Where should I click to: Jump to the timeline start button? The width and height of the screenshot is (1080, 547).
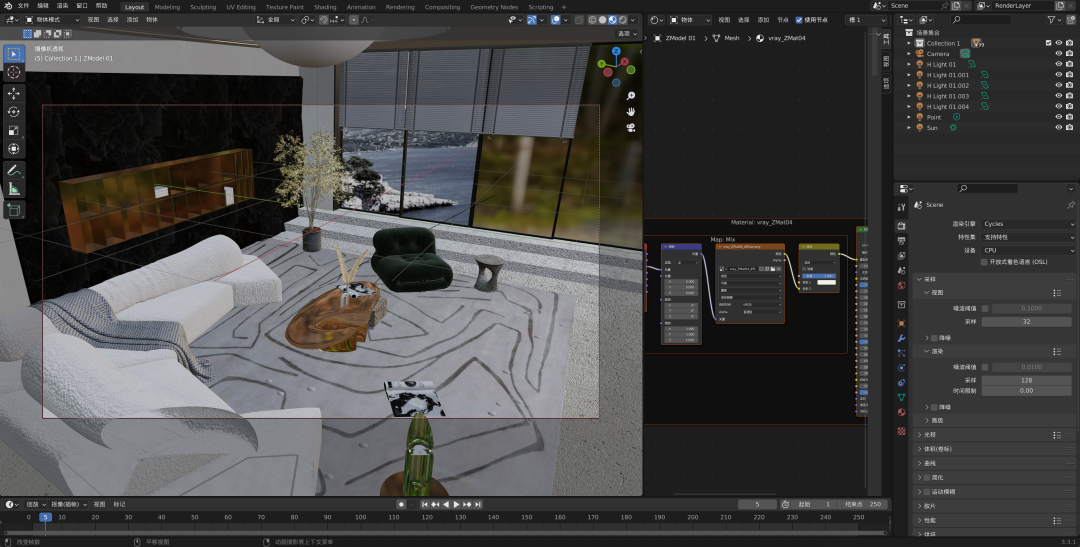426,504
